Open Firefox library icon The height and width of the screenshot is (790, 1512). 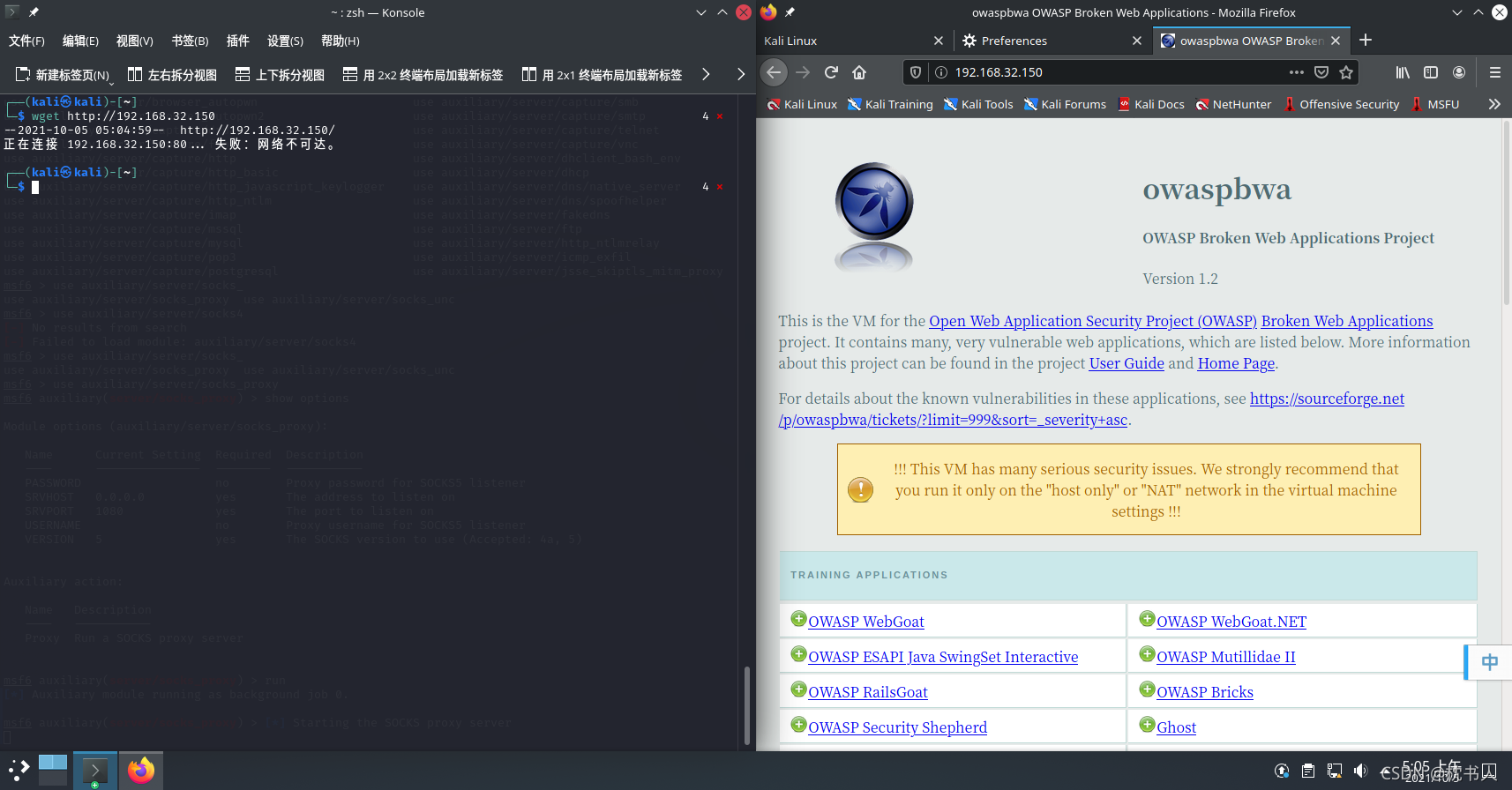click(1403, 72)
